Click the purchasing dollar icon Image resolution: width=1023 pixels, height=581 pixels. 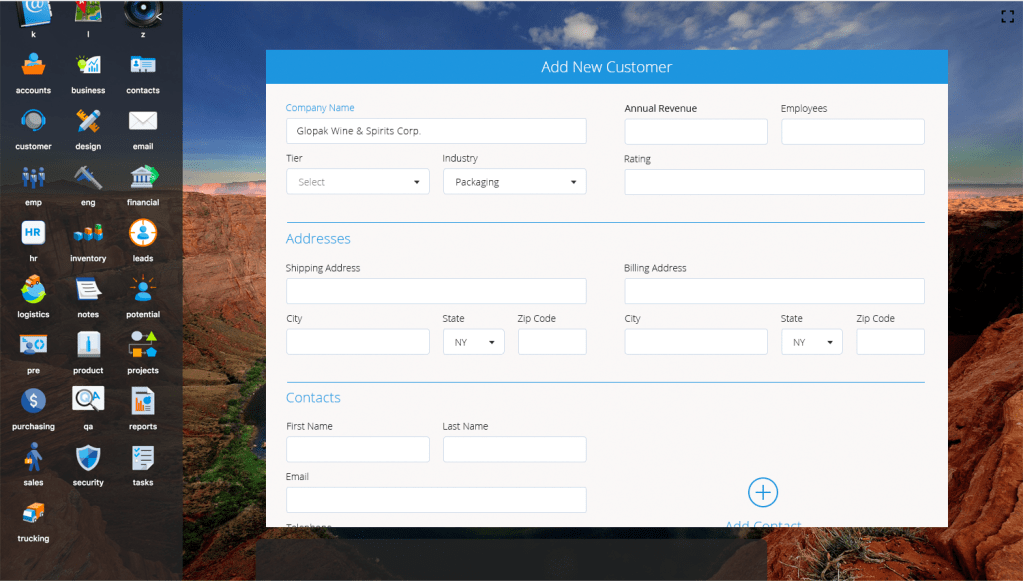pyautogui.click(x=33, y=402)
